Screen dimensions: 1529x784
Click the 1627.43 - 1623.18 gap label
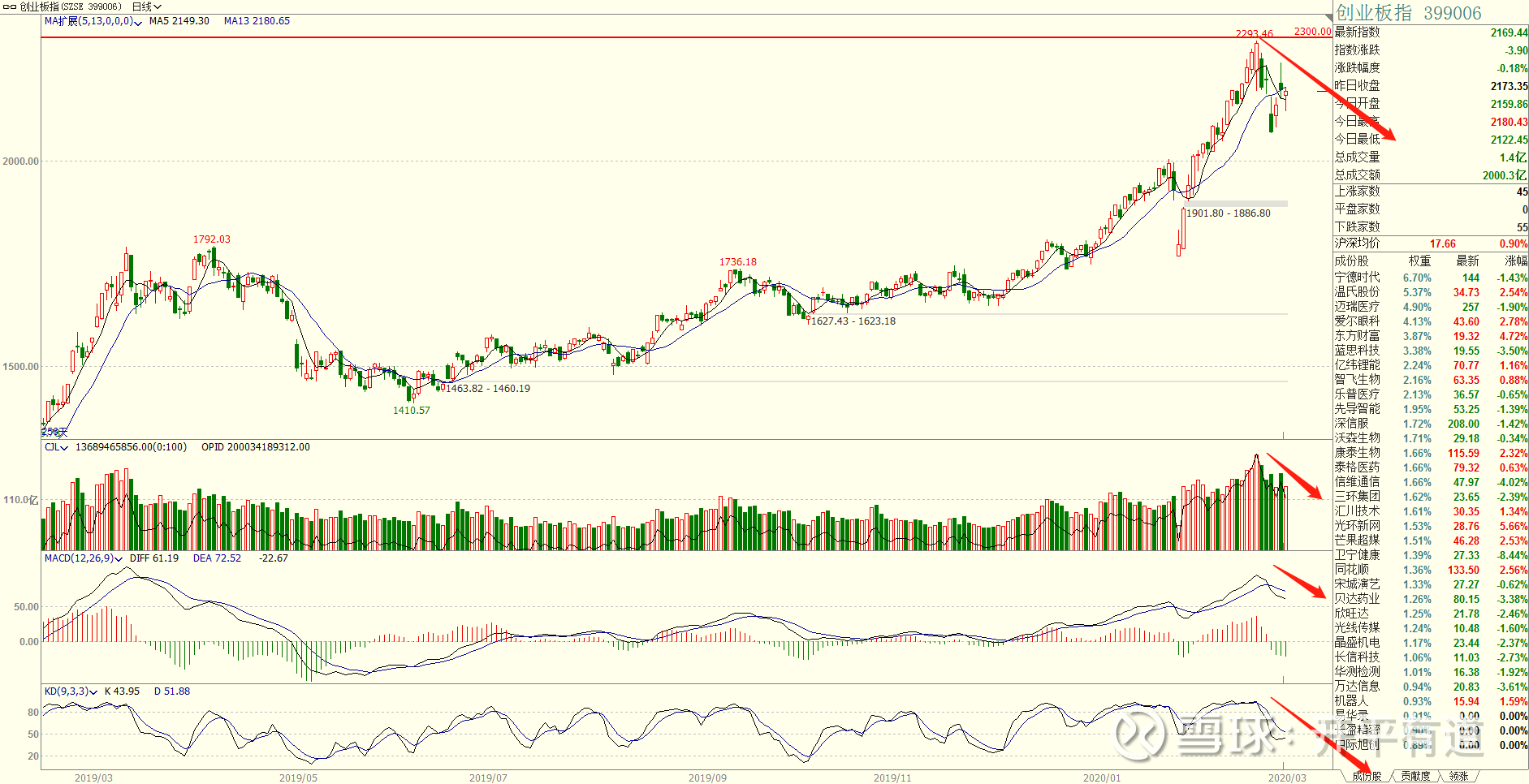pos(853,321)
